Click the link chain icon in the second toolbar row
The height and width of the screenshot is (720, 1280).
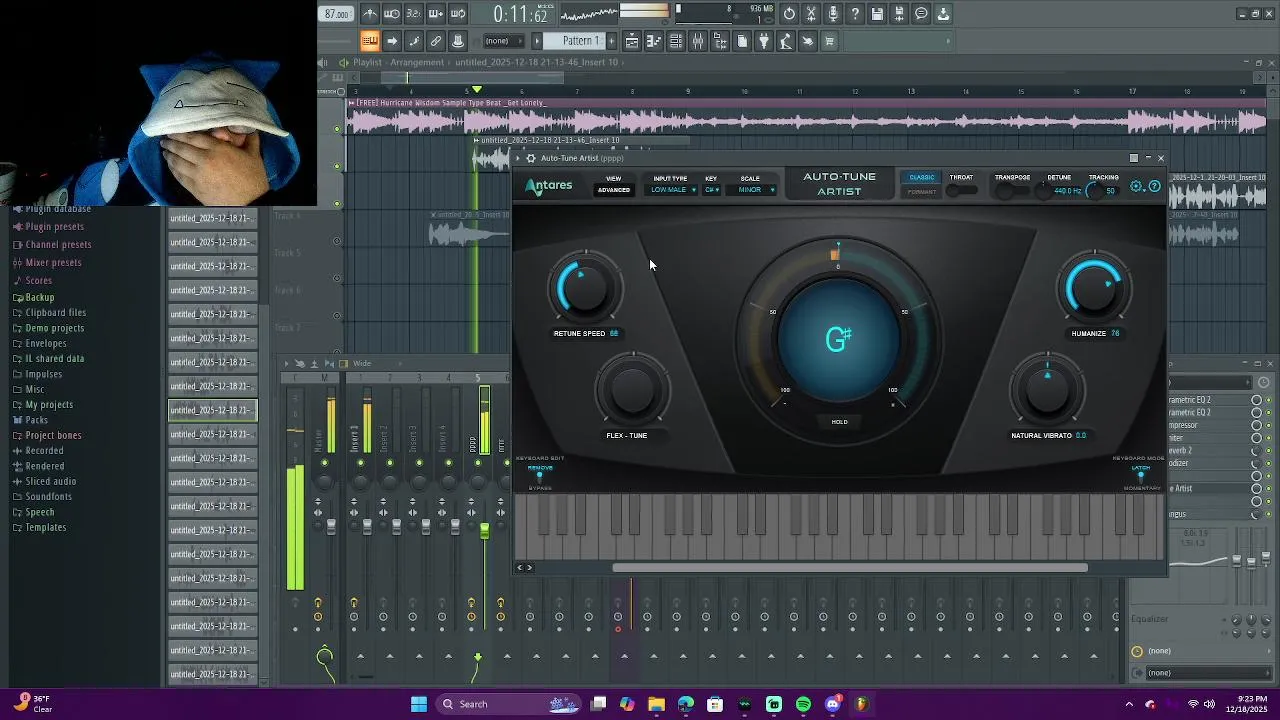coord(436,41)
